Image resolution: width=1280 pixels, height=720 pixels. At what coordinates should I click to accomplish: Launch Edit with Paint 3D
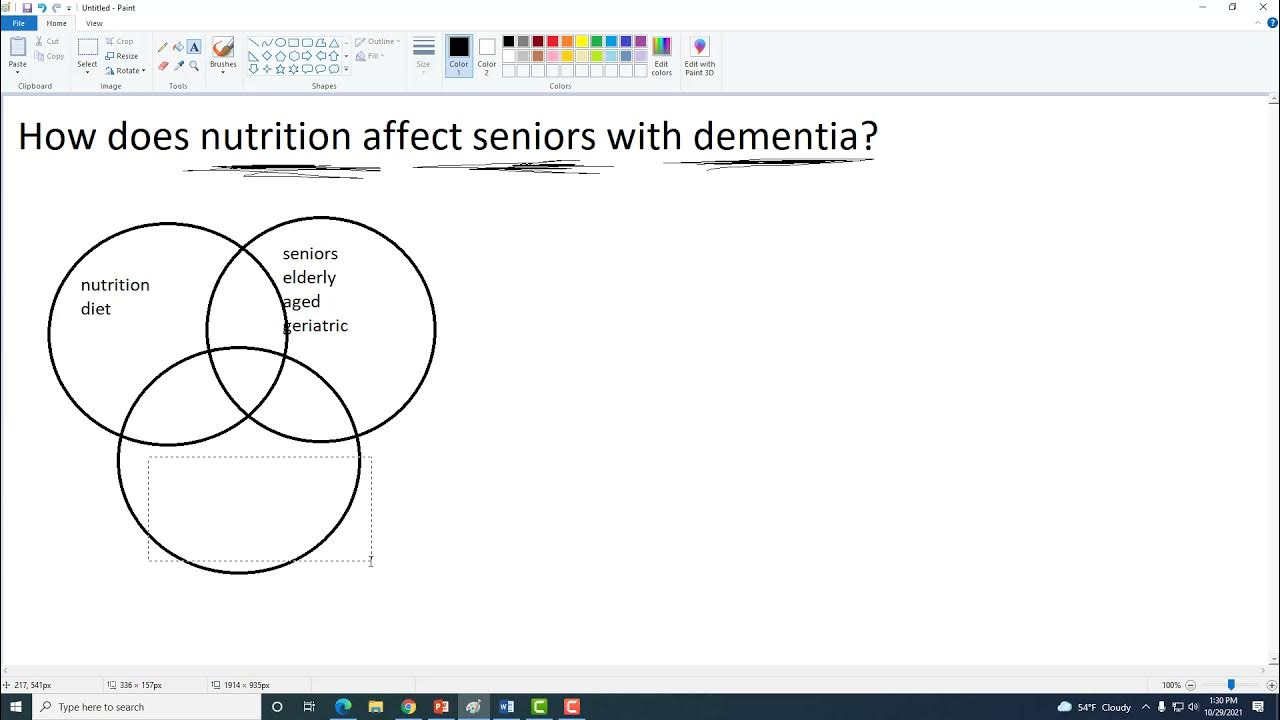(x=700, y=57)
